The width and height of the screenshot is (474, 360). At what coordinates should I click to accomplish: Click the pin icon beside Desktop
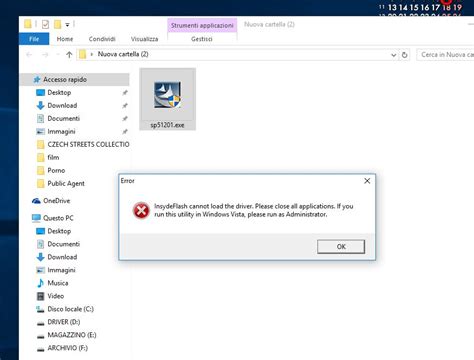tap(125, 93)
